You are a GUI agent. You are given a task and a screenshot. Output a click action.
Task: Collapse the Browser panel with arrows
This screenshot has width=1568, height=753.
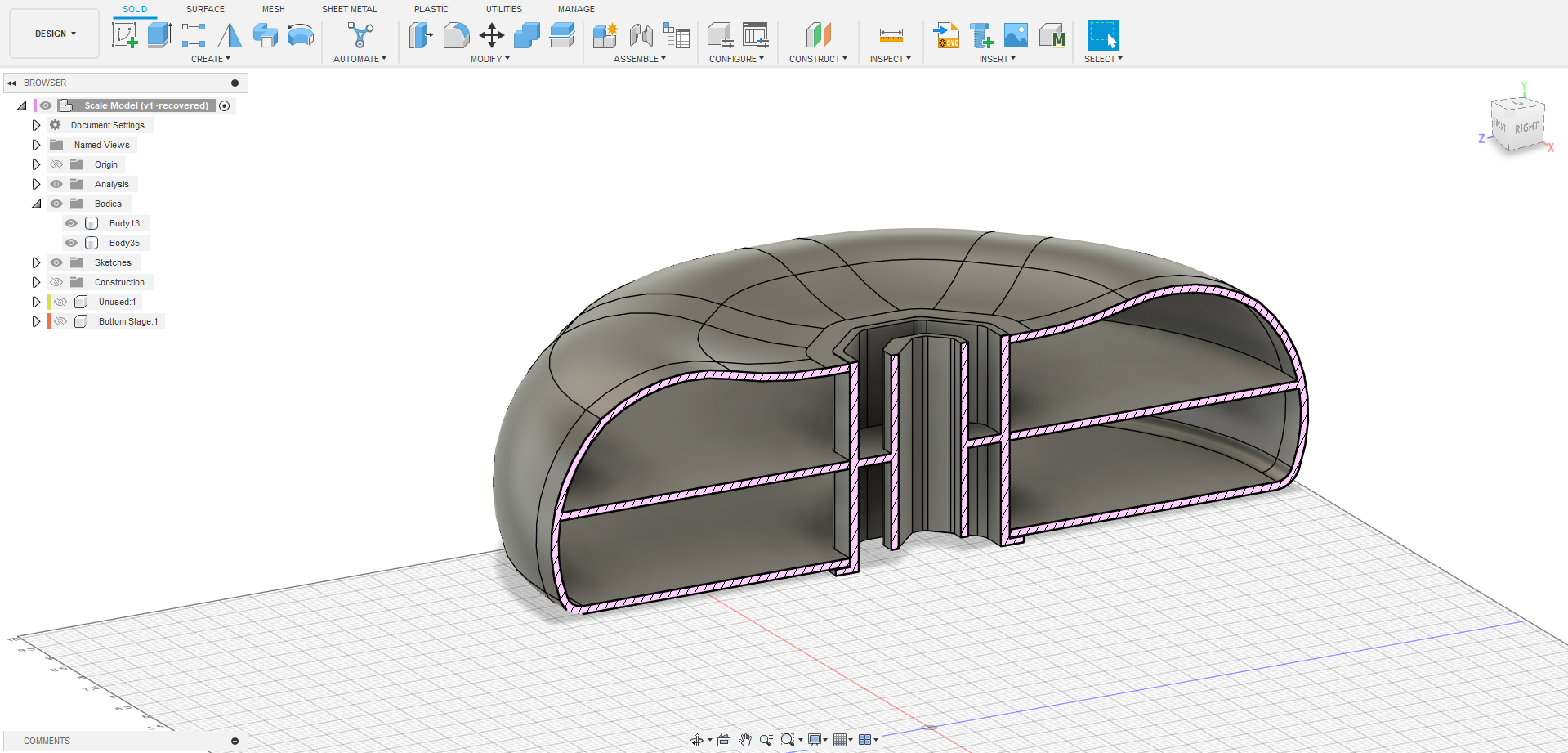11,83
